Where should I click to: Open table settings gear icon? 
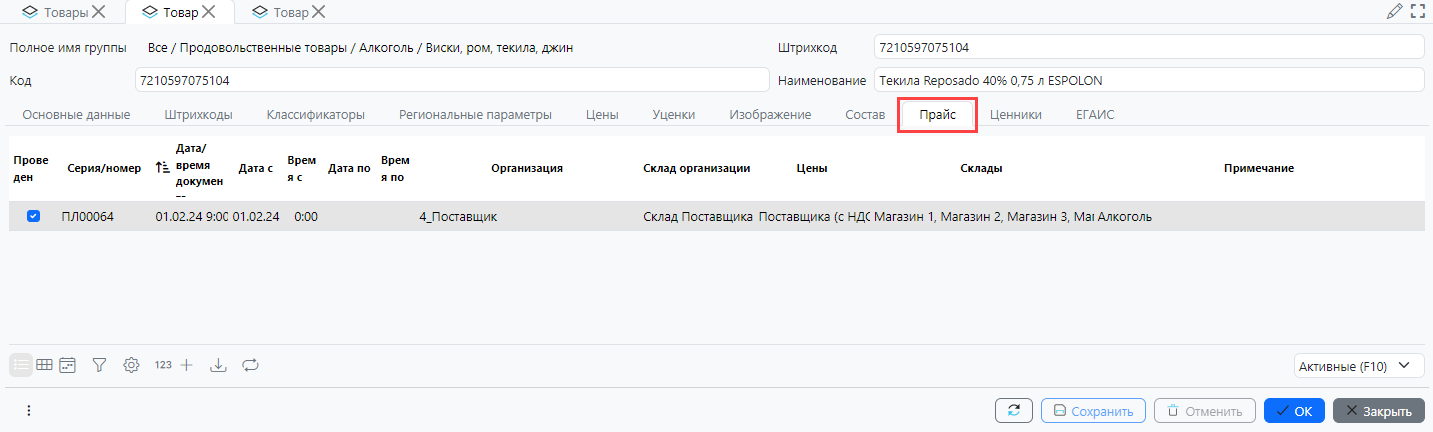pos(131,365)
